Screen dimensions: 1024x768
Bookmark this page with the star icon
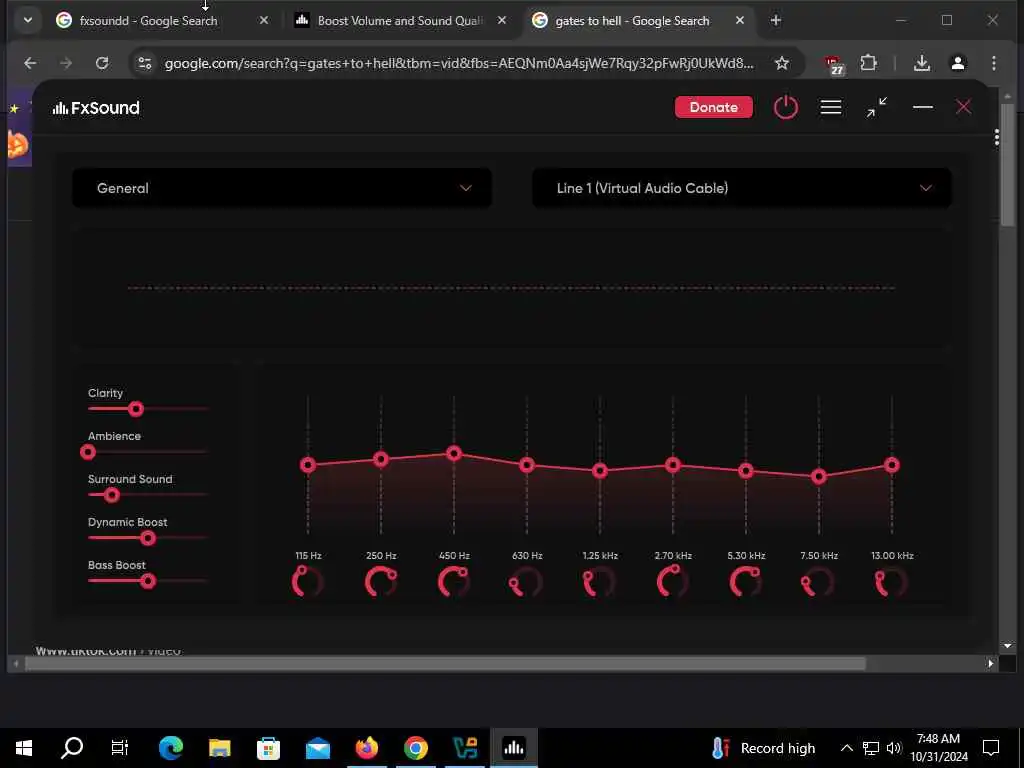(x=782, y=63)
